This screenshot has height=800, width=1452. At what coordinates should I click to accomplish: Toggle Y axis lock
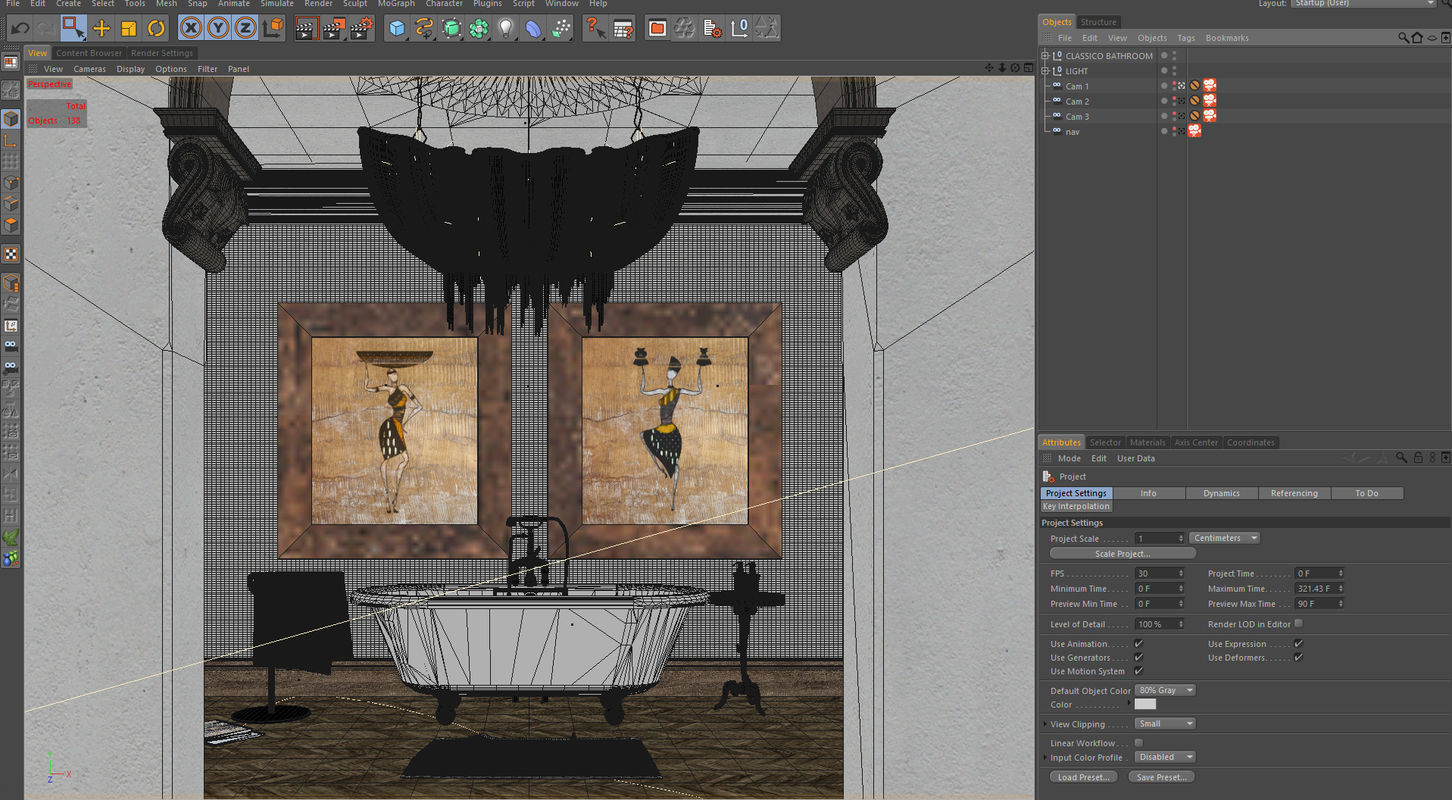pos(218,28)
